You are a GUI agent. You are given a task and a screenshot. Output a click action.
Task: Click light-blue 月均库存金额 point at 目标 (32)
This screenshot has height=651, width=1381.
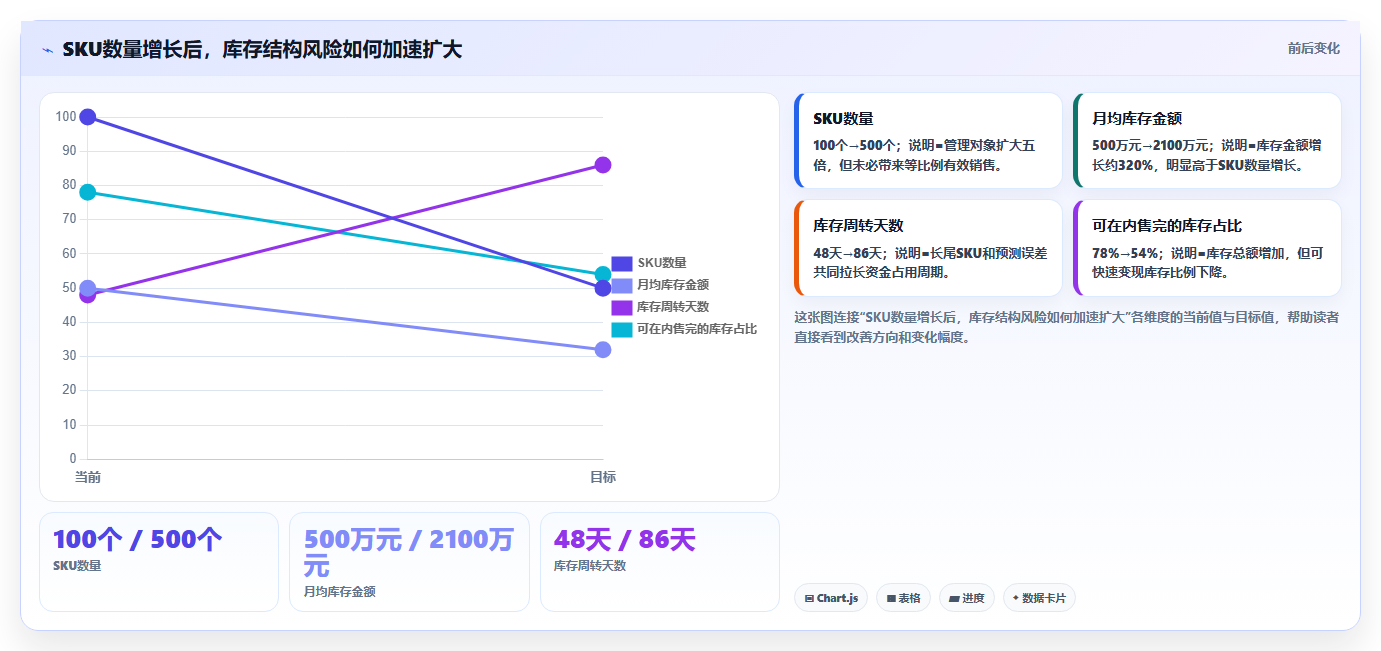point(603,350)
